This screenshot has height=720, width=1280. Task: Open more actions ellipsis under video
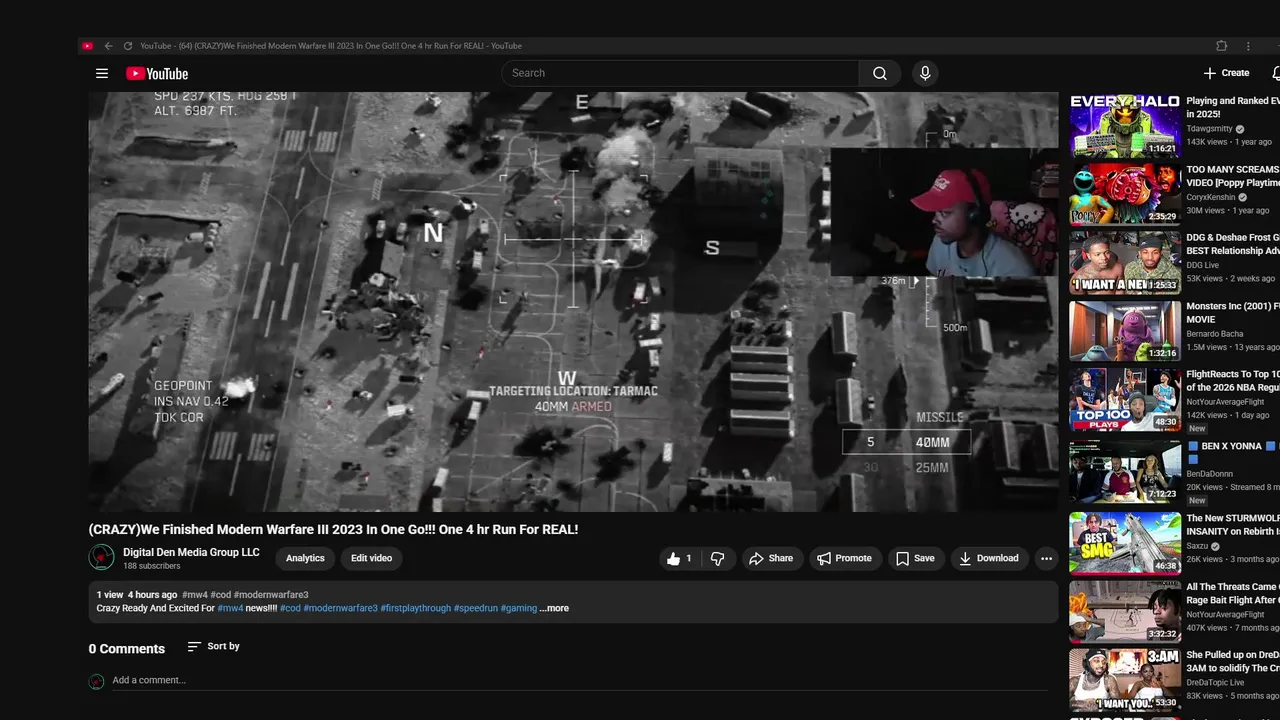(1046, 559)
